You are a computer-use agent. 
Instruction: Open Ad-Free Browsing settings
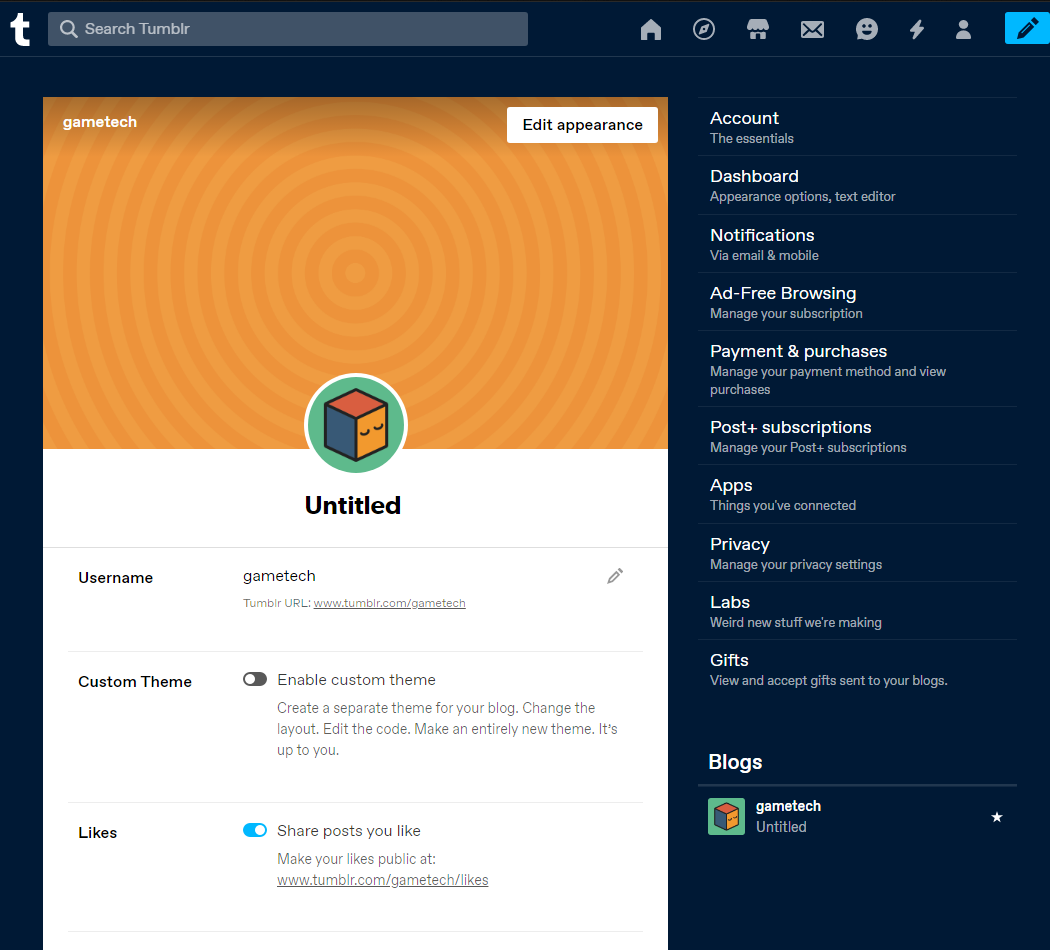(x=857, y=302)
